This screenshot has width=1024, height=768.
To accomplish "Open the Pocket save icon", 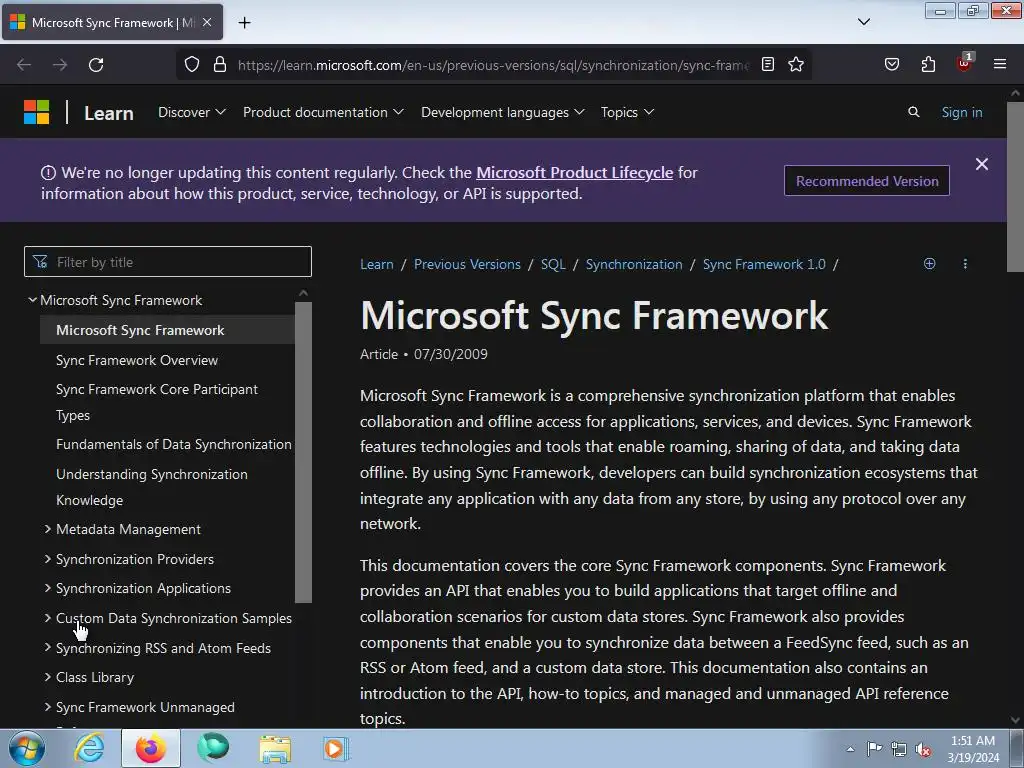I will (892, 65).
